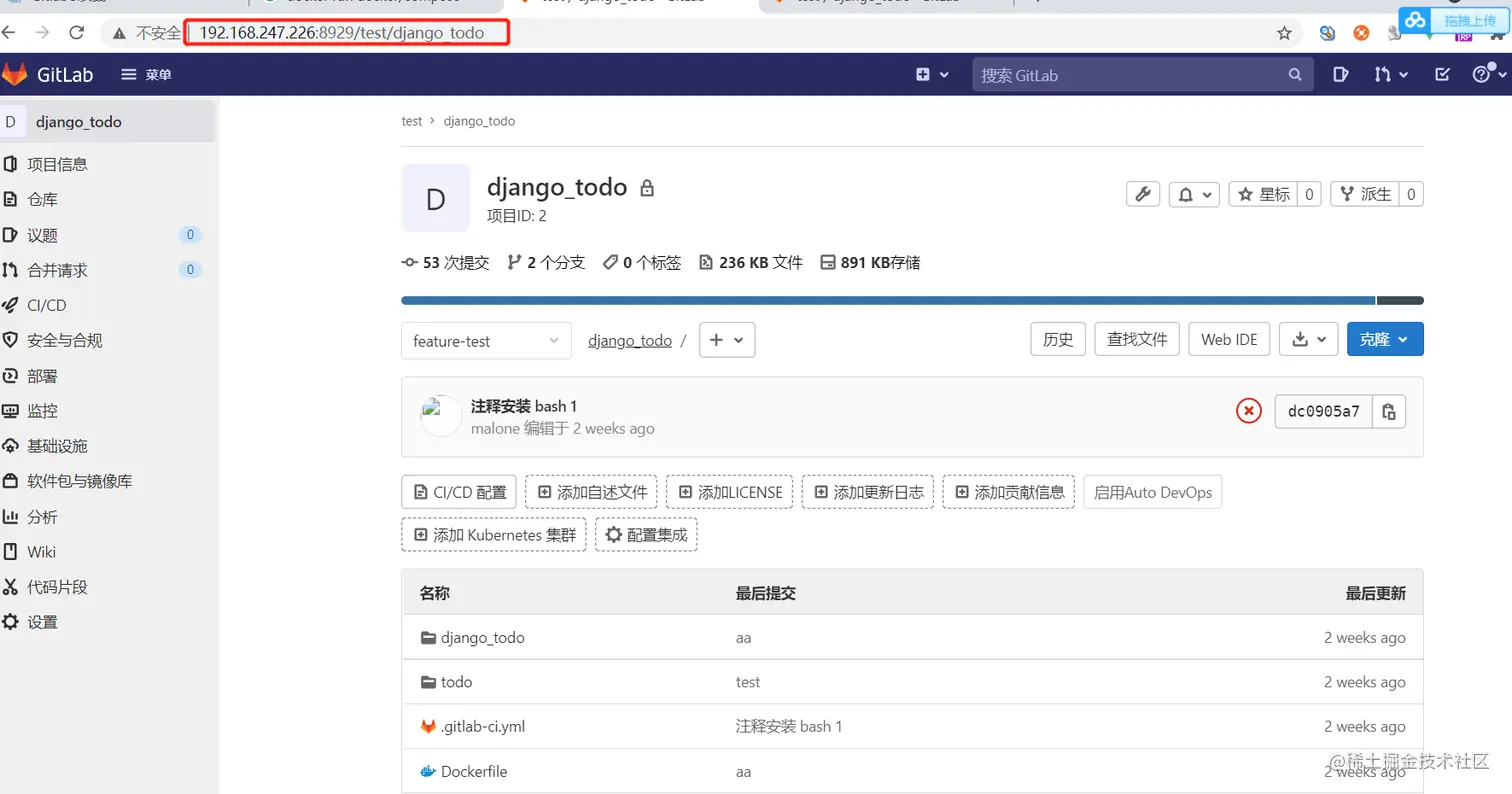Click the 启用Auto DevOps button
This screenshot has width=1512, height=794.
[x=1153, y=492]
